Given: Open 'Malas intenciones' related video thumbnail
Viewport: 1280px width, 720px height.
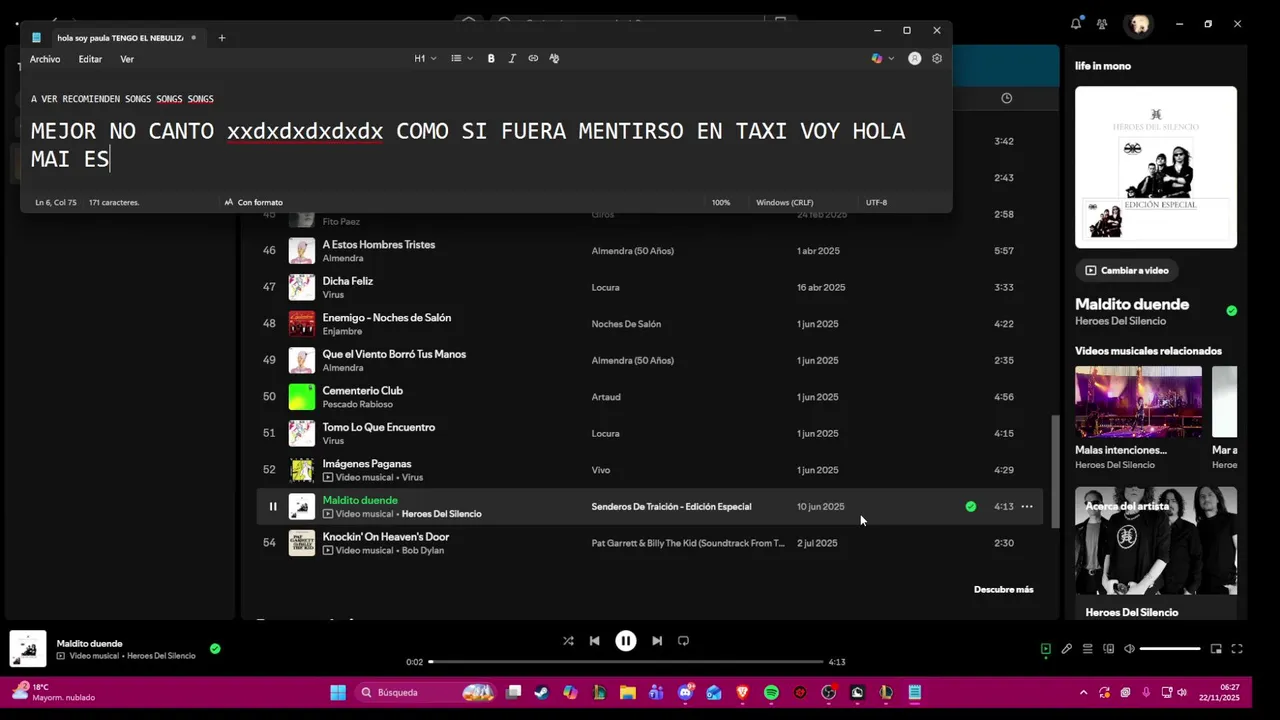Looking at the screenshot, I should (x=1138, y=402).
